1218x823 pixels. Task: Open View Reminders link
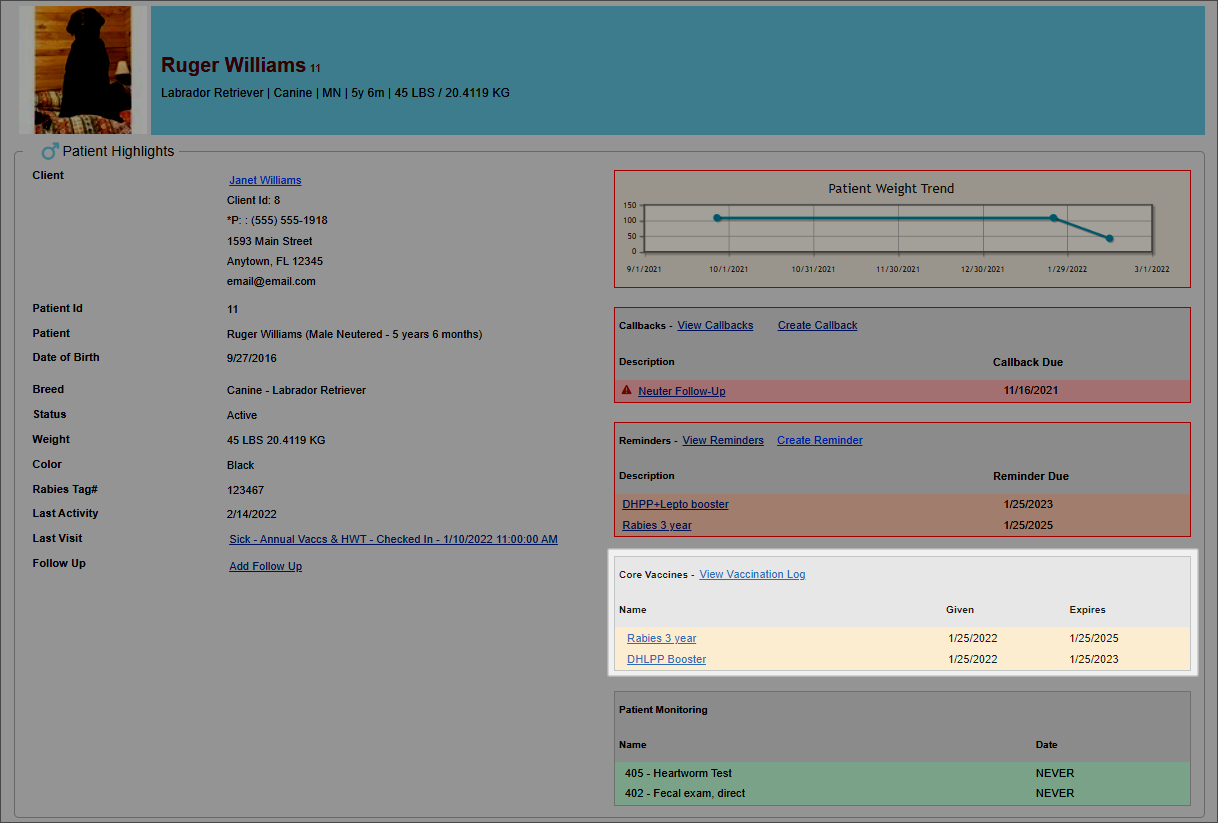(x=723, y=440)
